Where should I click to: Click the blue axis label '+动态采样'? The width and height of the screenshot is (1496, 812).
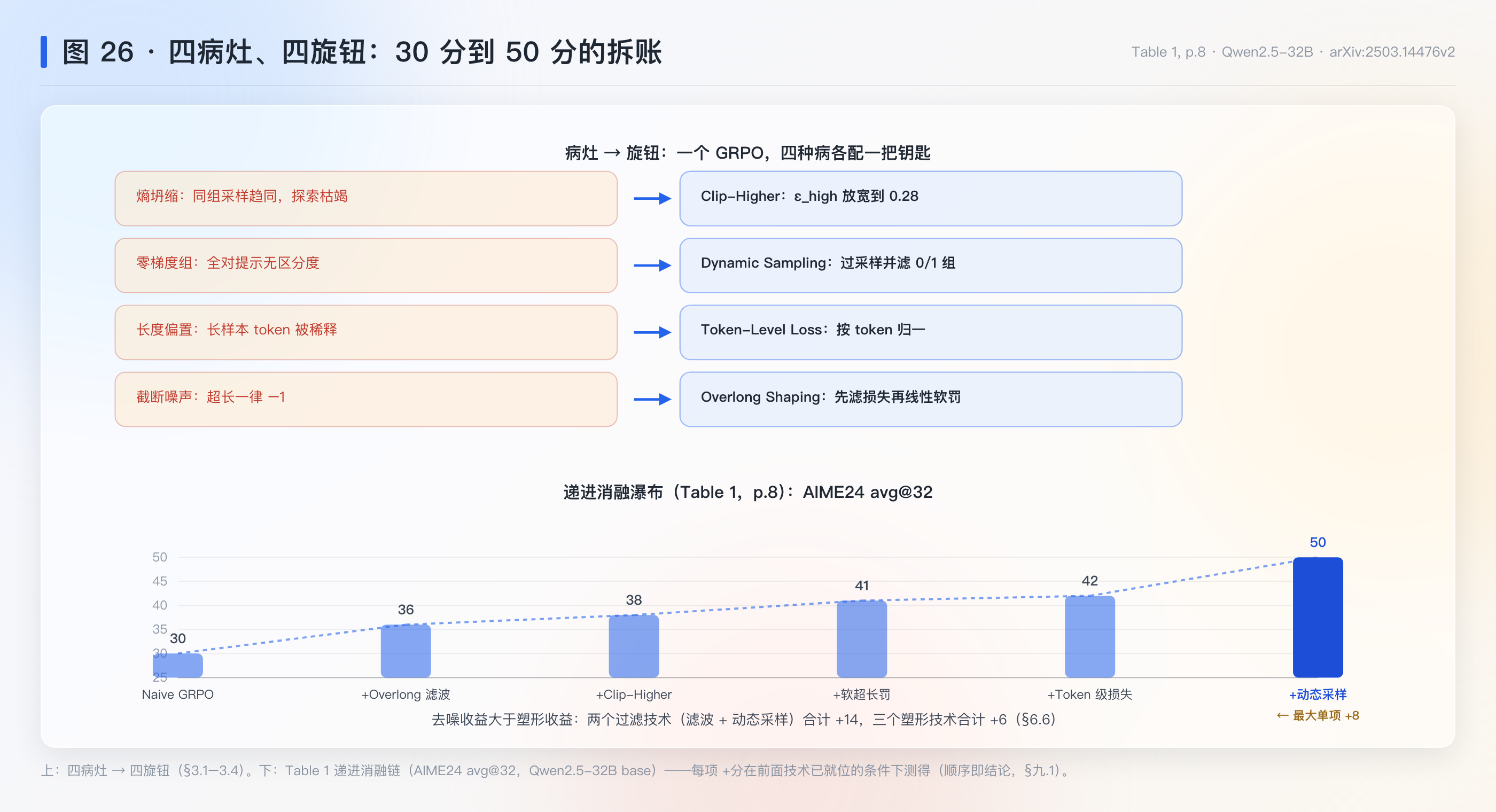(1318, 694)
